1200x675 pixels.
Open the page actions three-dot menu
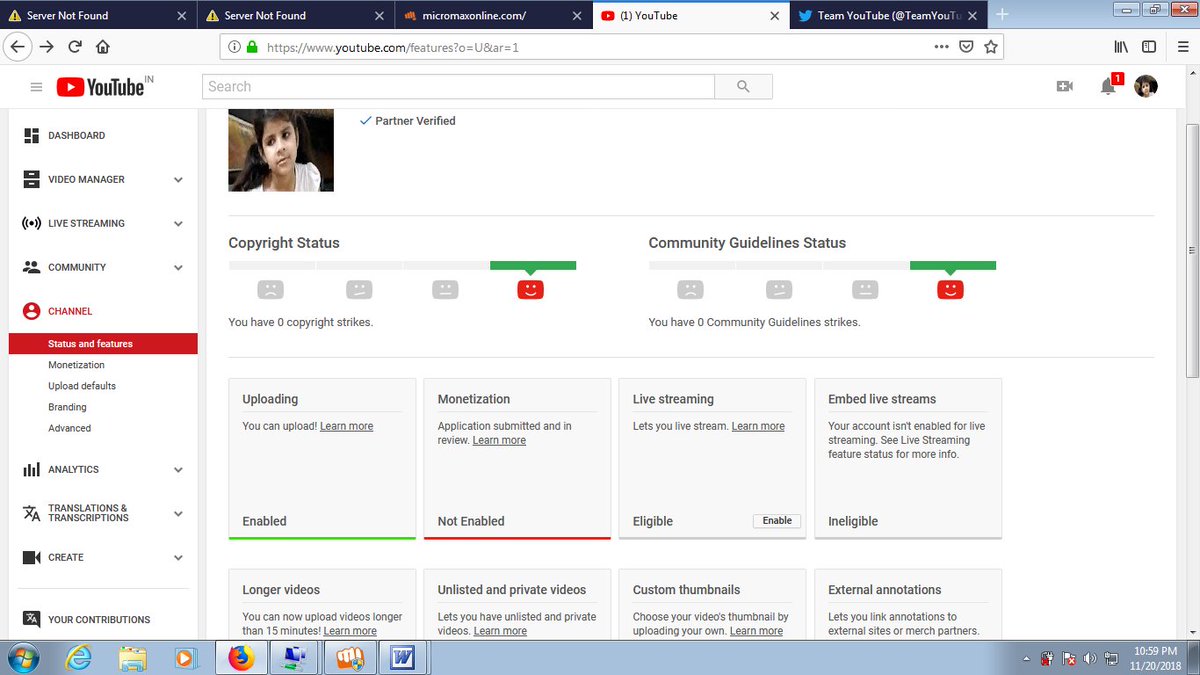[x=942, y=46]
